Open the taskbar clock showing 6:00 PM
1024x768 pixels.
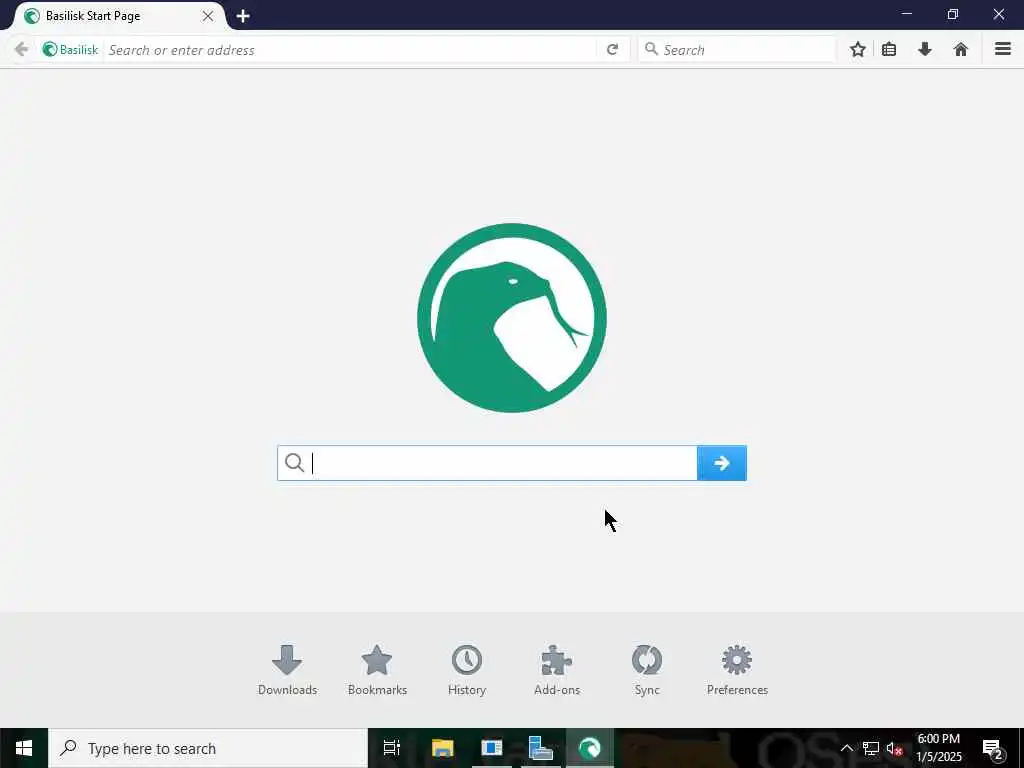click(939, 748)
